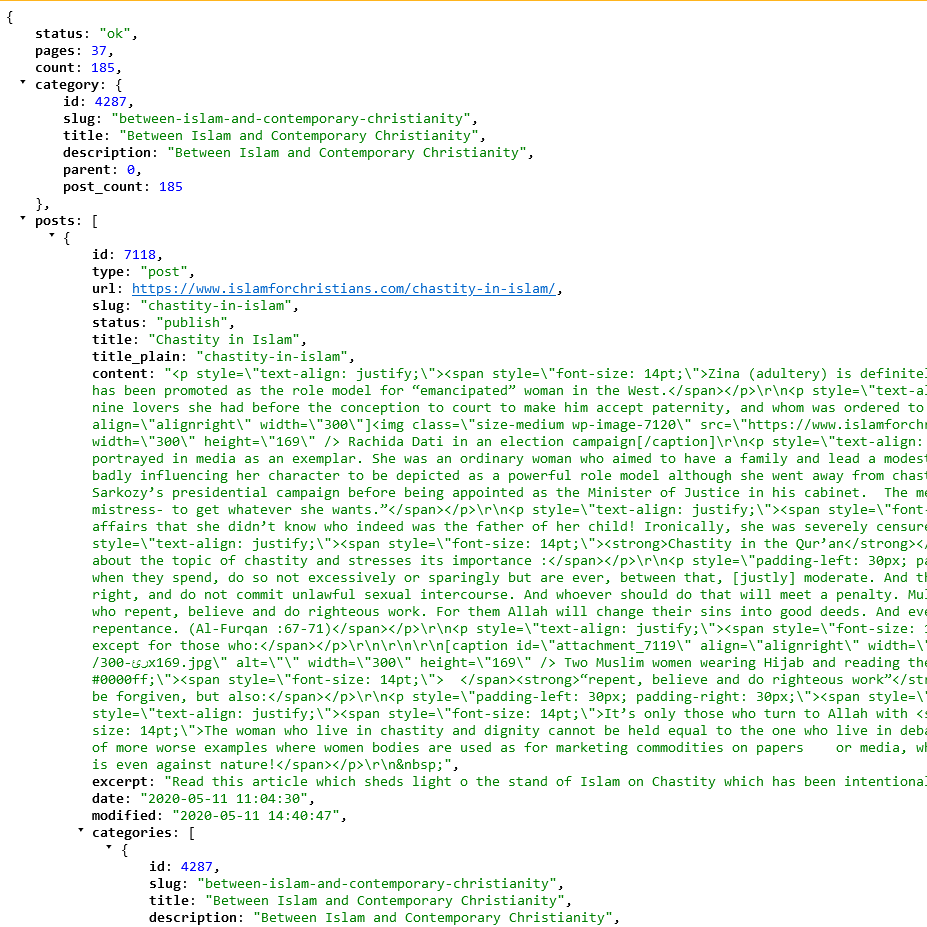Click the post_count value 185
The height and width of the screenshot is (927, 927).
[171, 187]
